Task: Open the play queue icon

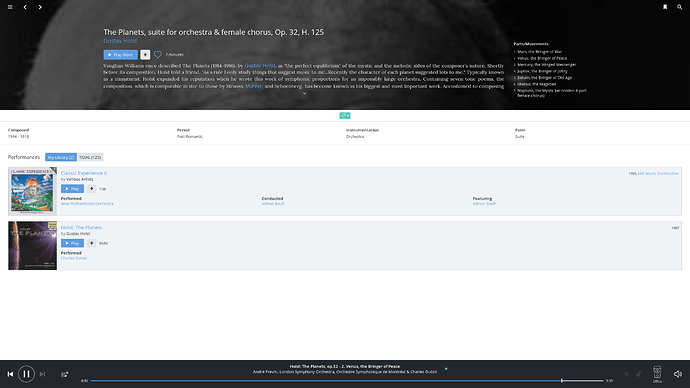Action: pos(65,374)
